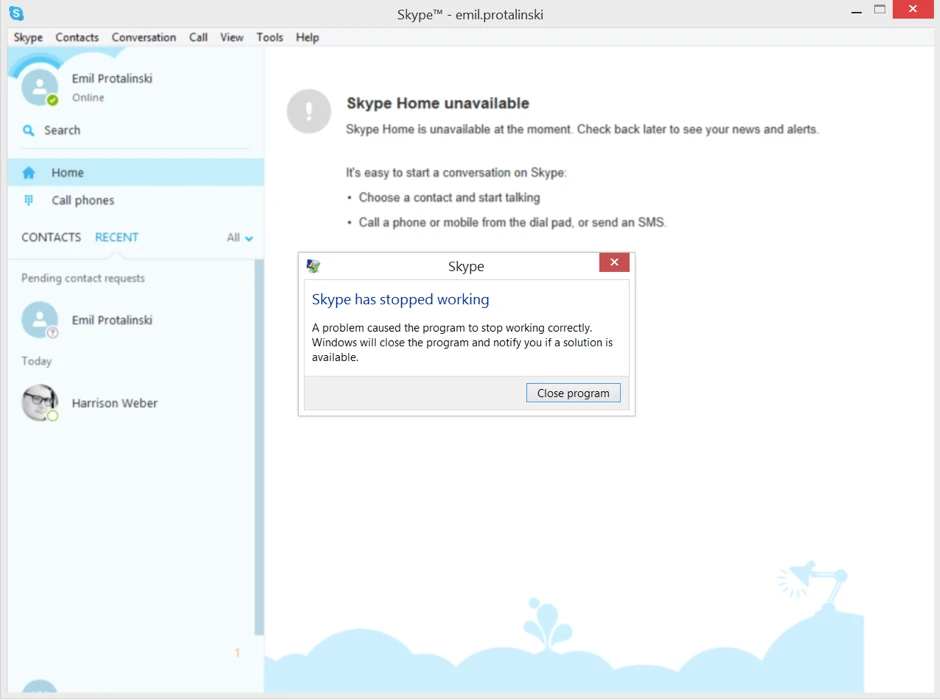Switch to the RECENT tab

point(116,237)
